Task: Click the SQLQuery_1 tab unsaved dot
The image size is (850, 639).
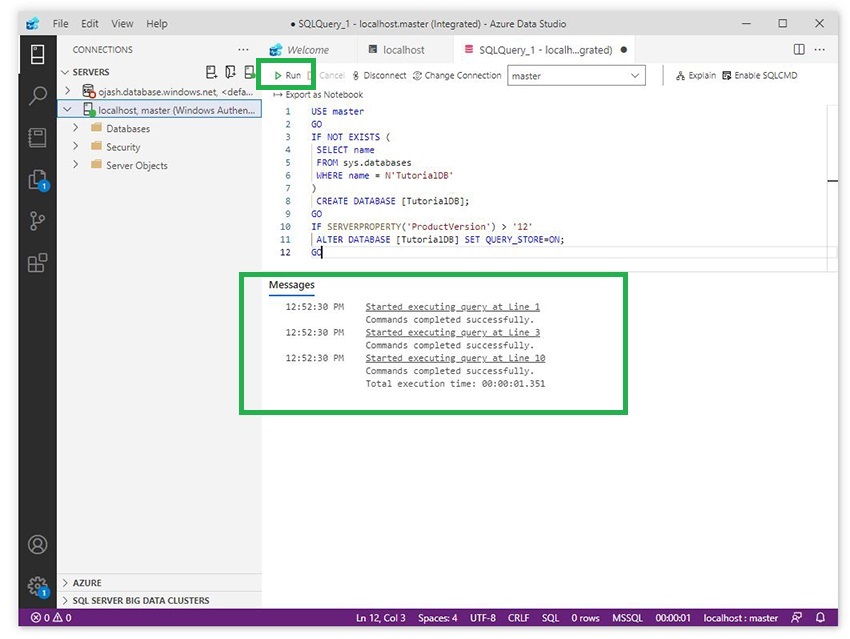Action: [624, 50]
